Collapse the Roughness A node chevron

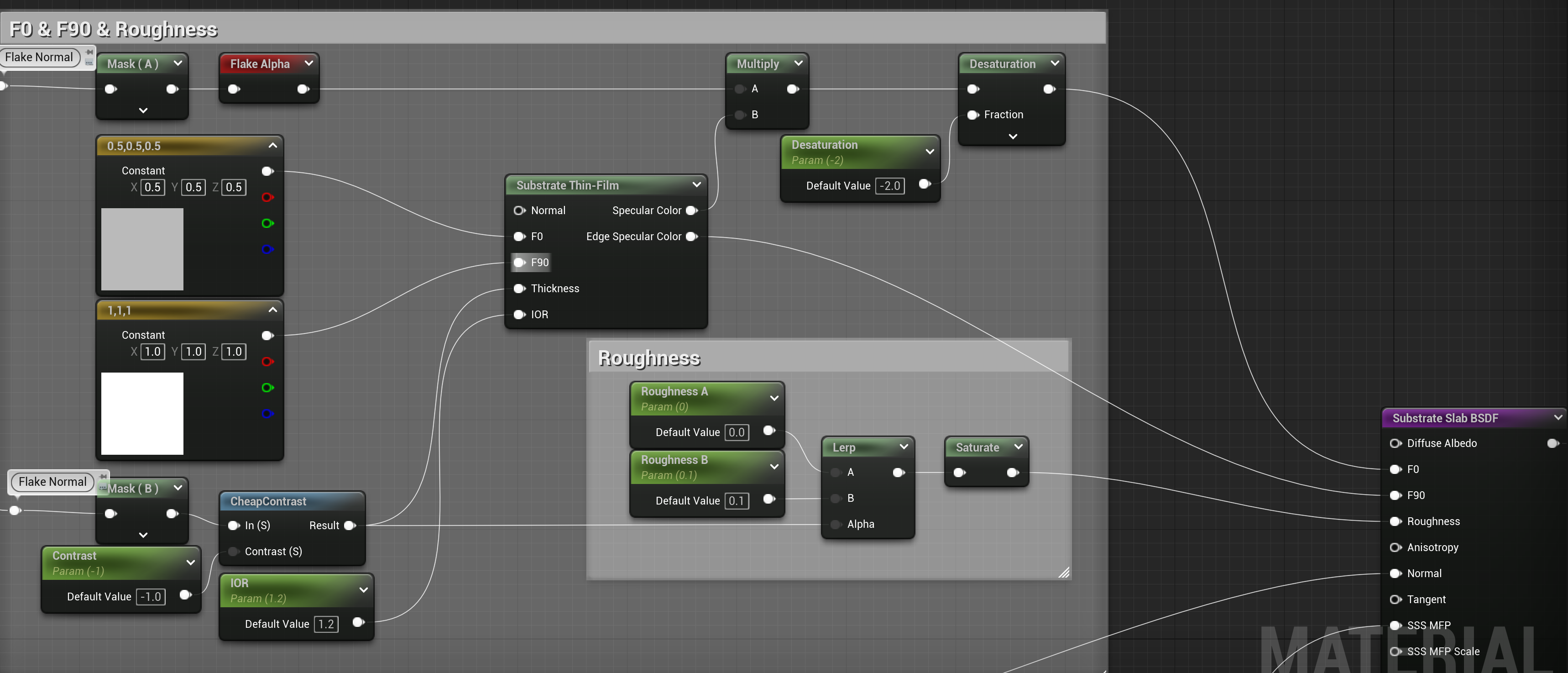click(774, 398)
